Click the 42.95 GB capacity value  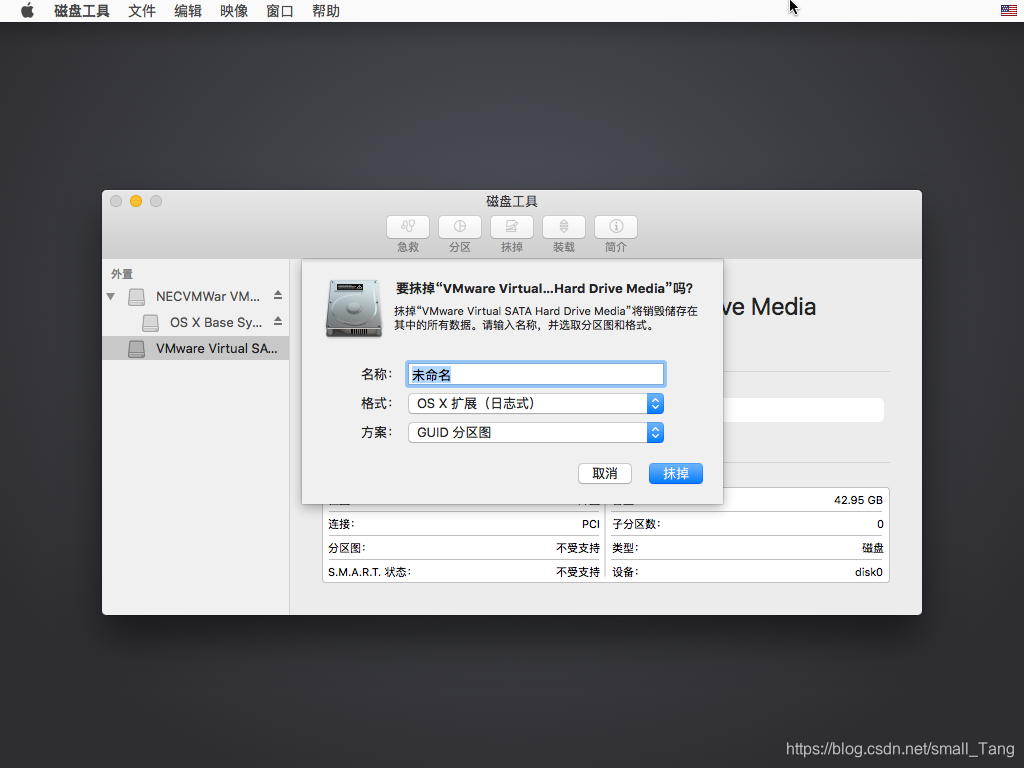858,500
